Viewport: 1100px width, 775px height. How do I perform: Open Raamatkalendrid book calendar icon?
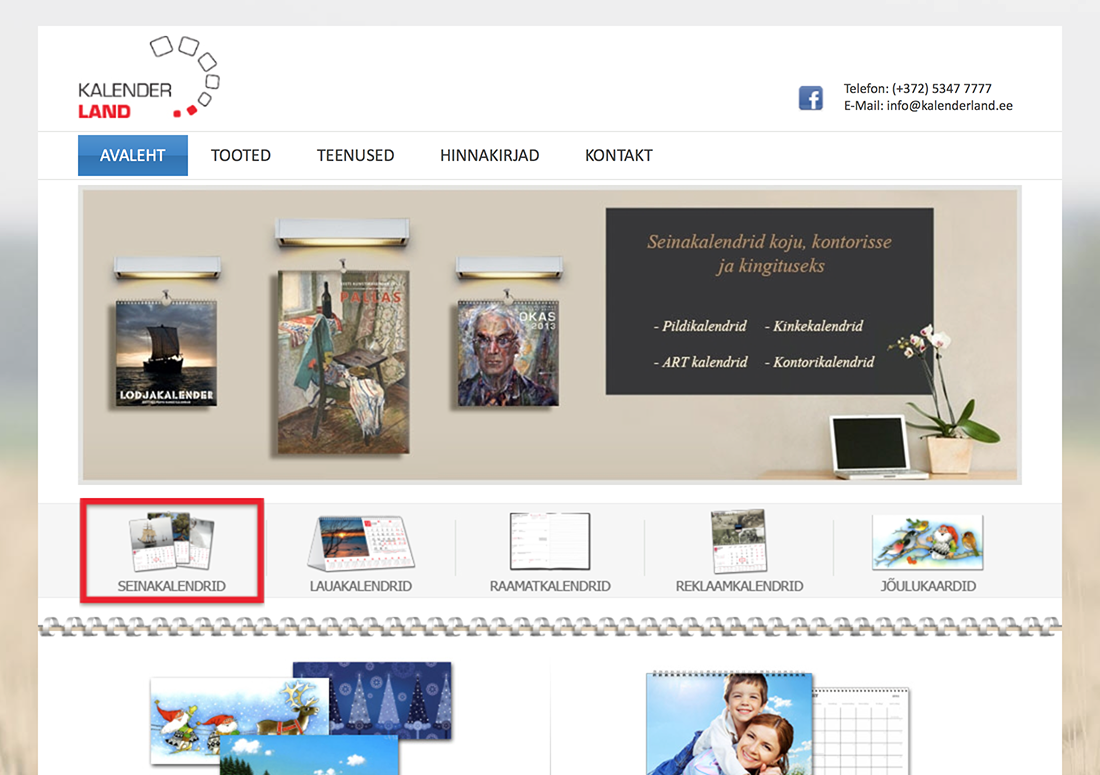549,542
